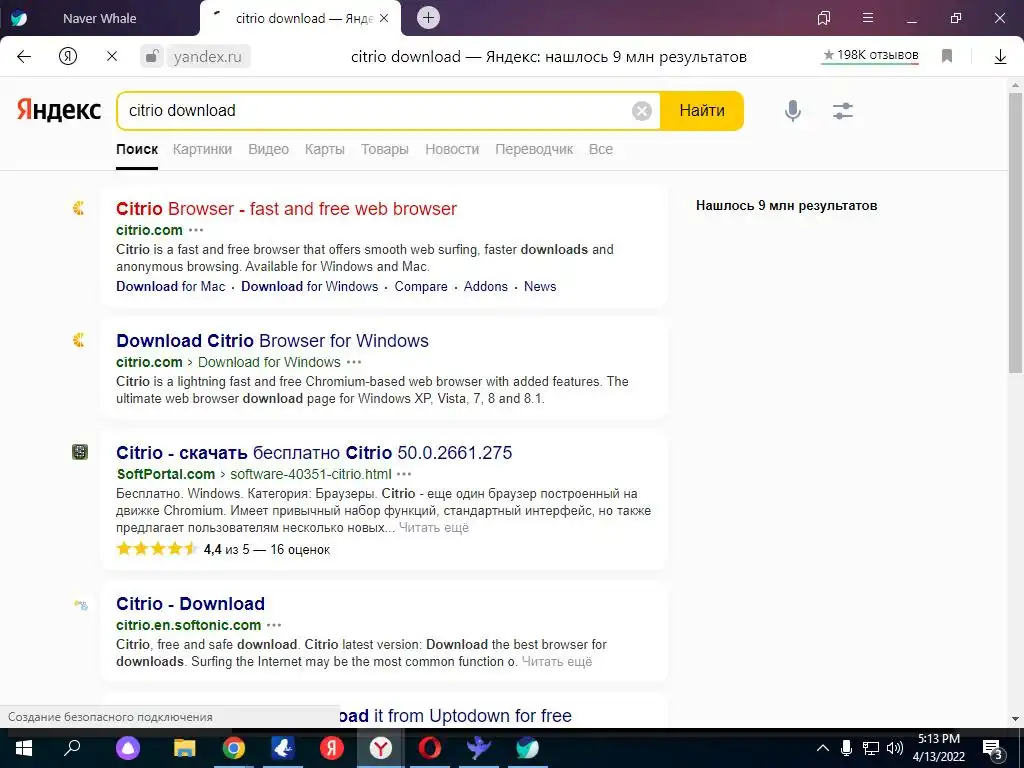The height and width of the screenshot is (768, 1024).
Task: Open the Compare sitelink
Action: click(x=421, y=286)
